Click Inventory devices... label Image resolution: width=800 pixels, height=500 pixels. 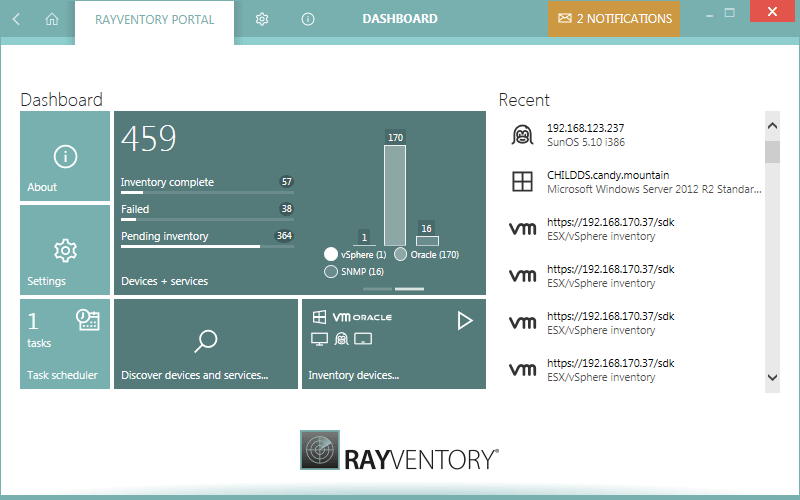tap(354, 375)
